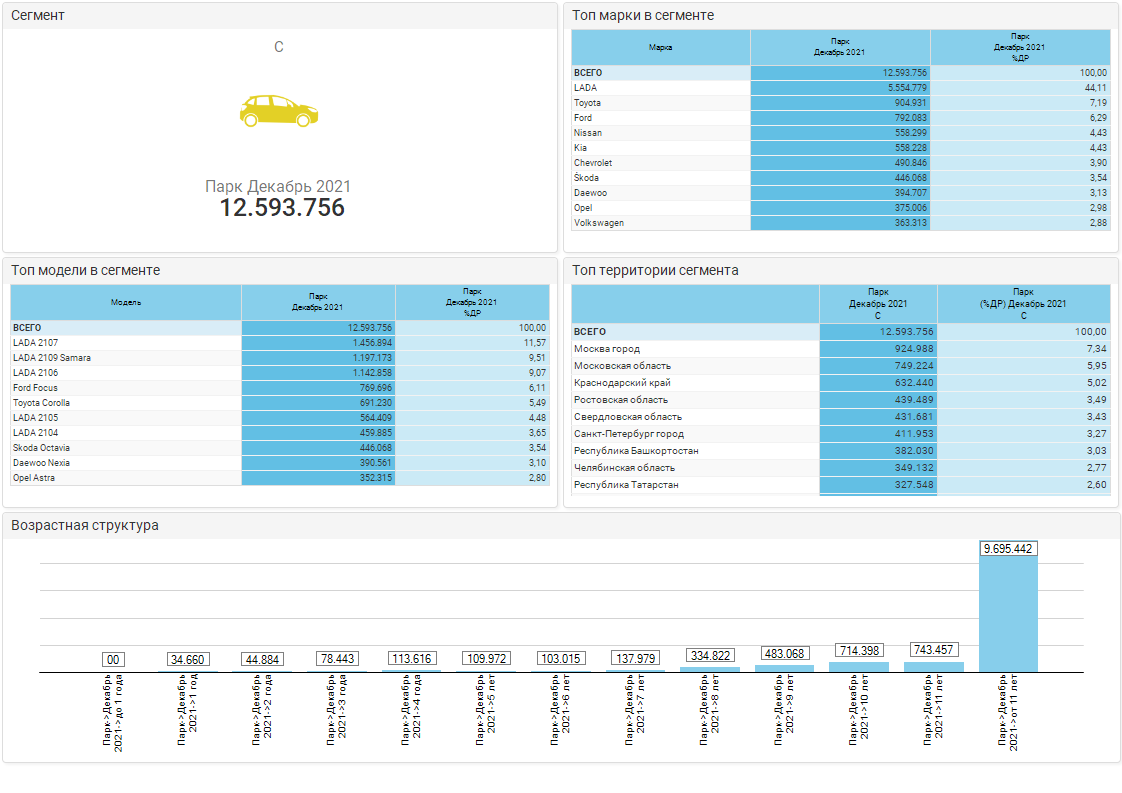Click the bar labeled 714.398
This screenshot has height=793, width=1122.
859,666
